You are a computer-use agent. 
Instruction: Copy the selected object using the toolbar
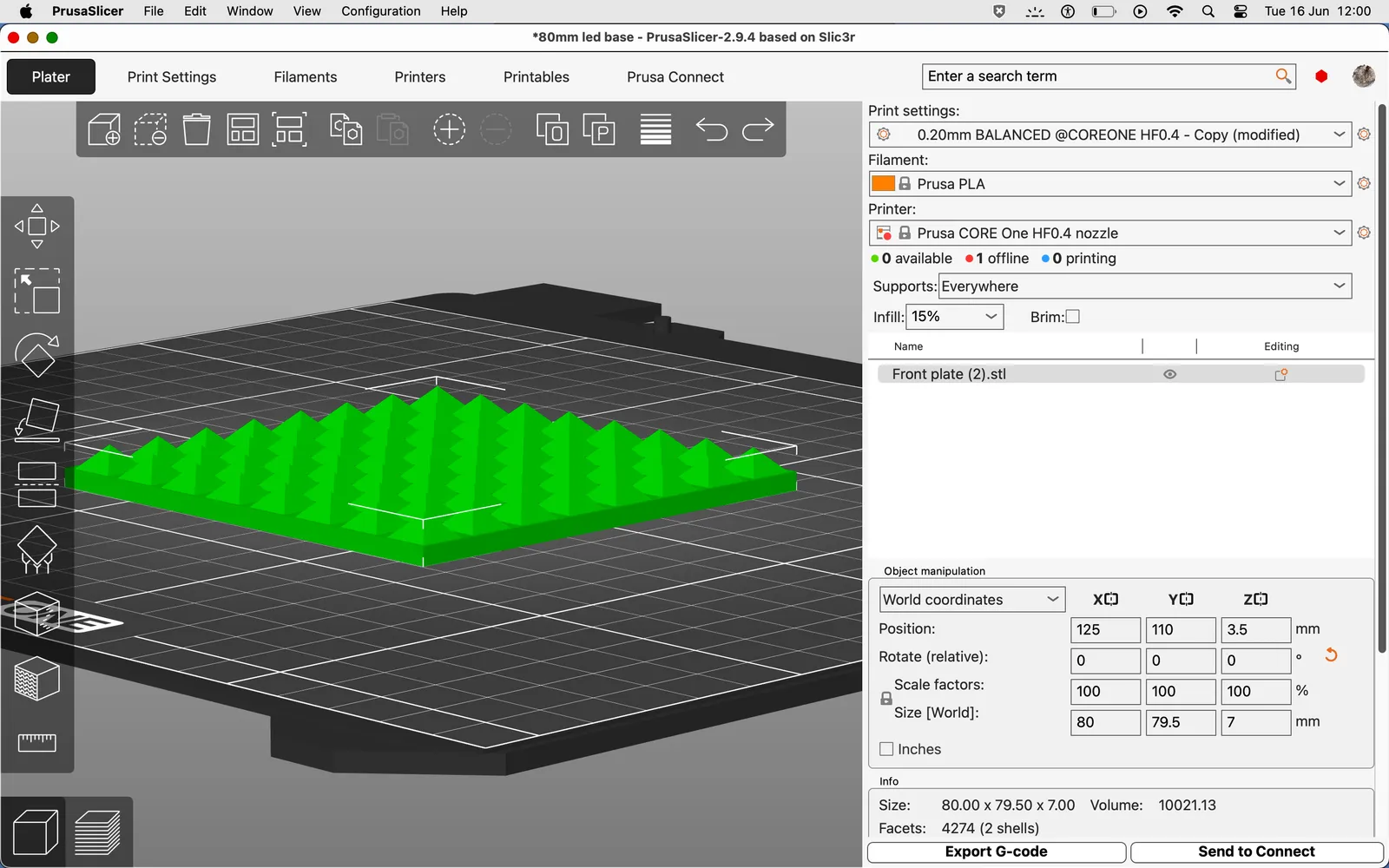click(346, 129)
